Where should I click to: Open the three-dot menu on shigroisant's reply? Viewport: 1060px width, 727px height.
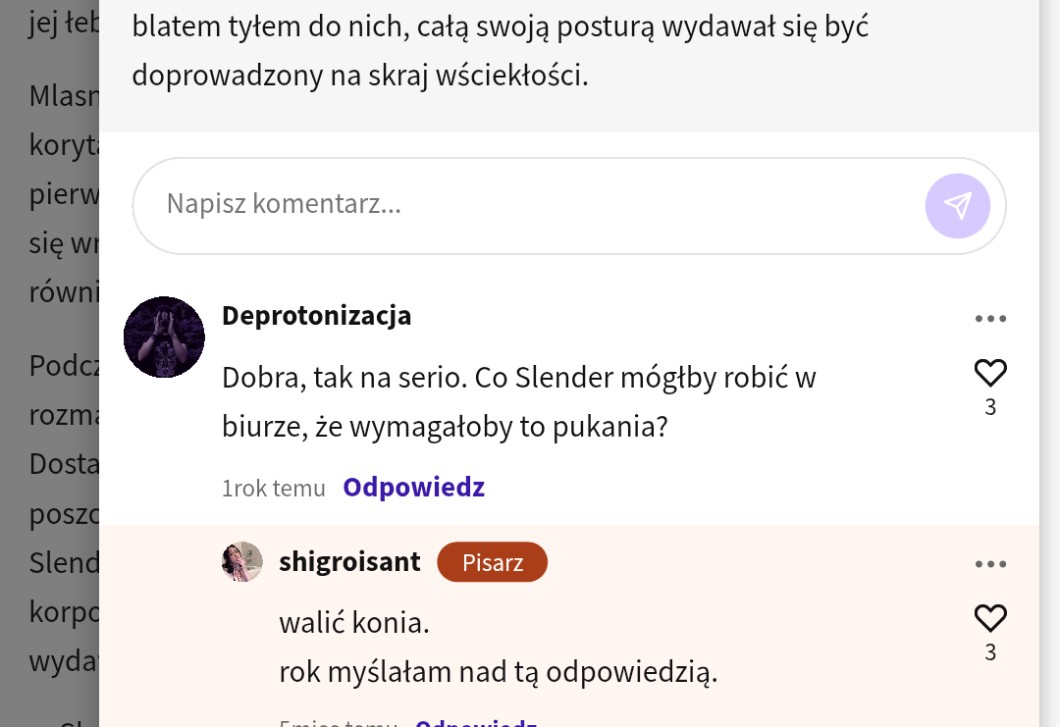click(x=990, y=564)
